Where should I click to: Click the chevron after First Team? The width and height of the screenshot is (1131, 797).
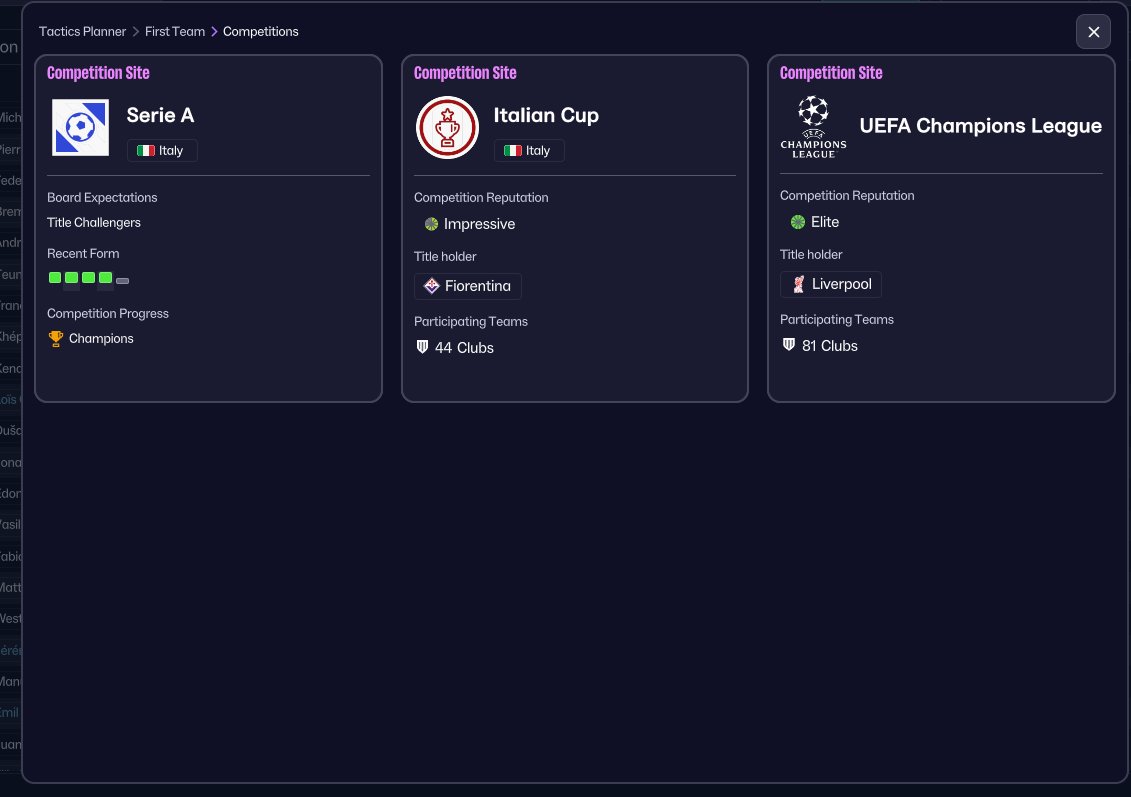pos(214,32)
